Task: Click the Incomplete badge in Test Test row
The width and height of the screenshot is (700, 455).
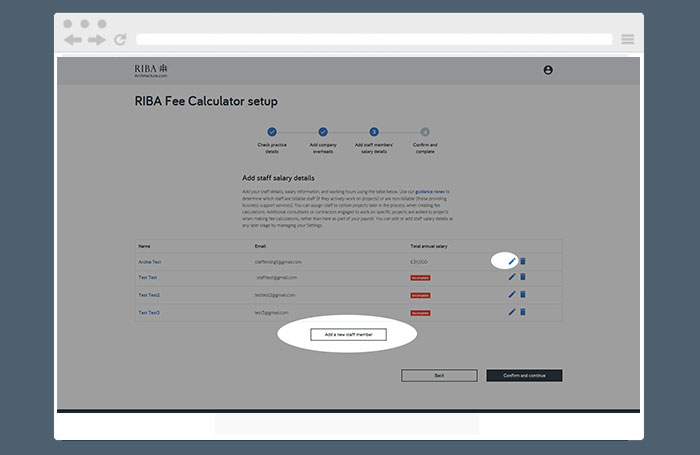Action: point(420,278)
